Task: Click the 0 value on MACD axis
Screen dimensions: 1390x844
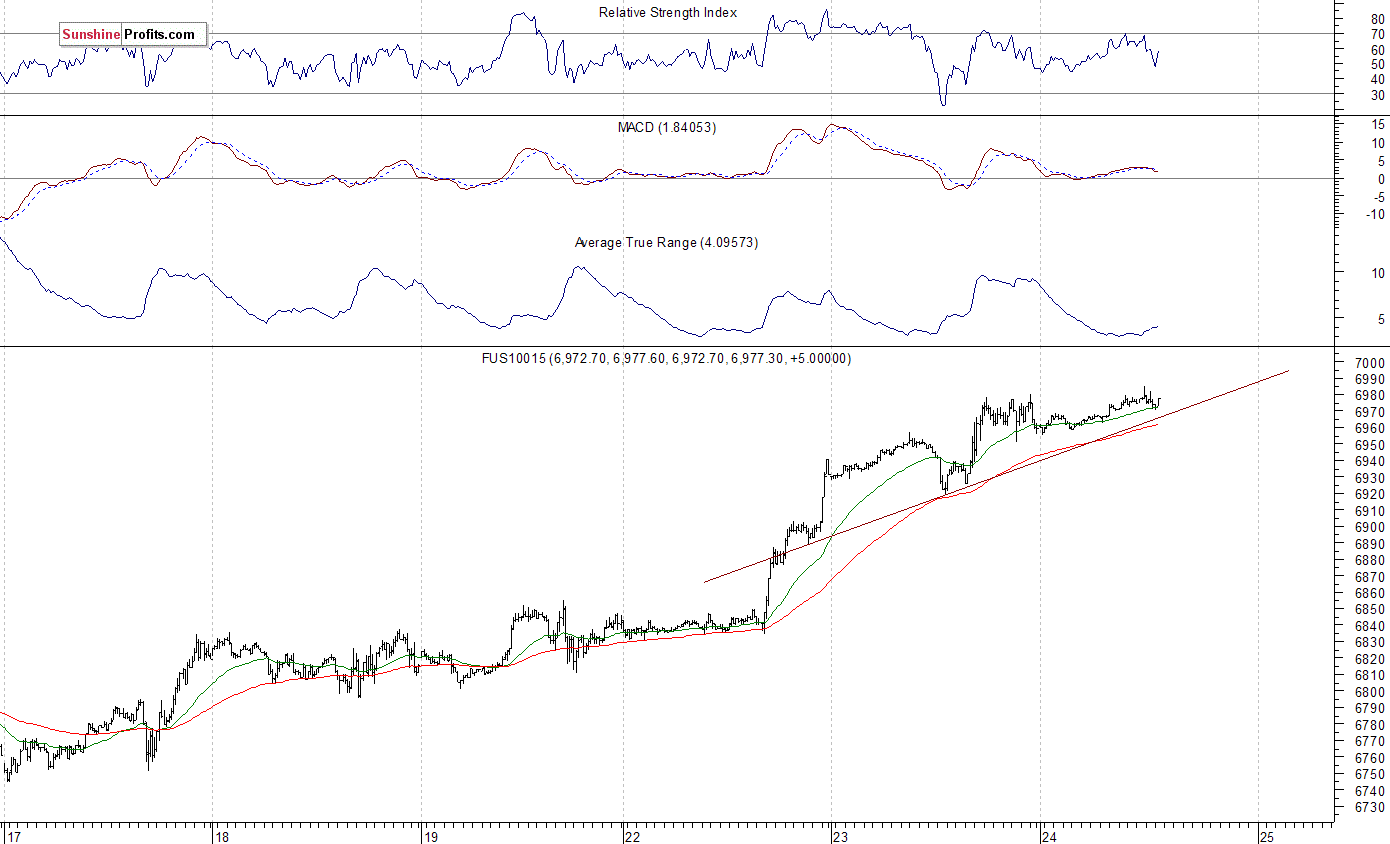Action: coord(1382,179)
